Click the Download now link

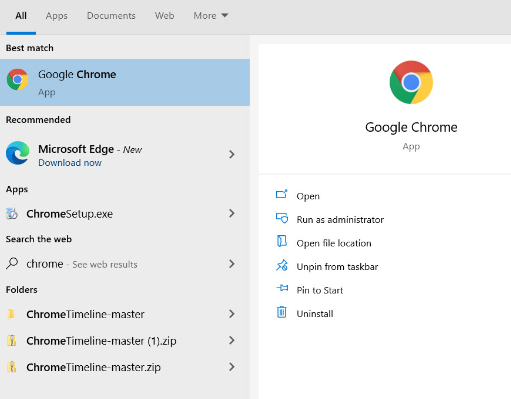pyautogui.click(x=70, y=163)
